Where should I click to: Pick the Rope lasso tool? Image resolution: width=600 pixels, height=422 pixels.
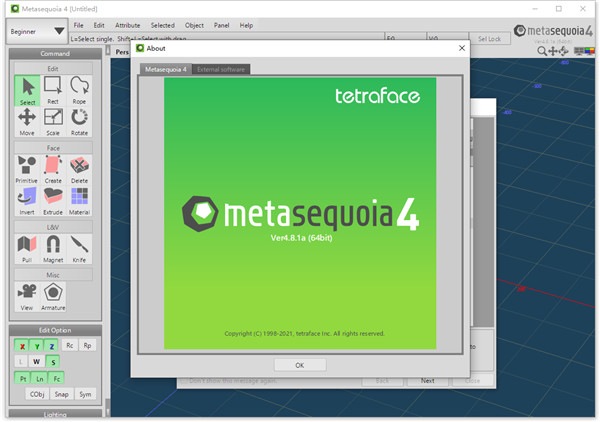pyautogui.click(x=79, y=91)
